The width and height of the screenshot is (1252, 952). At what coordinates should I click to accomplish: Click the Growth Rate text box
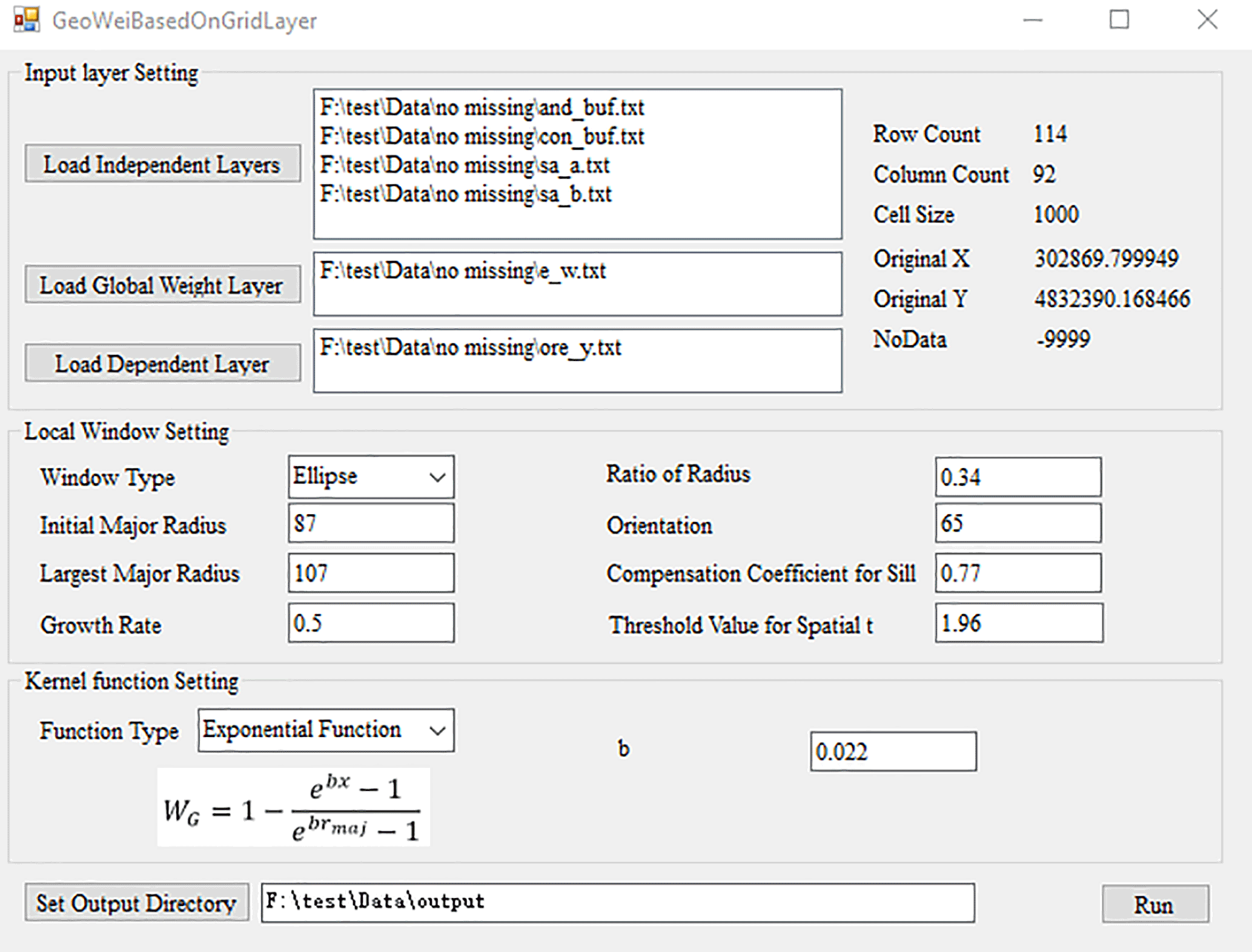pos(371,623)
